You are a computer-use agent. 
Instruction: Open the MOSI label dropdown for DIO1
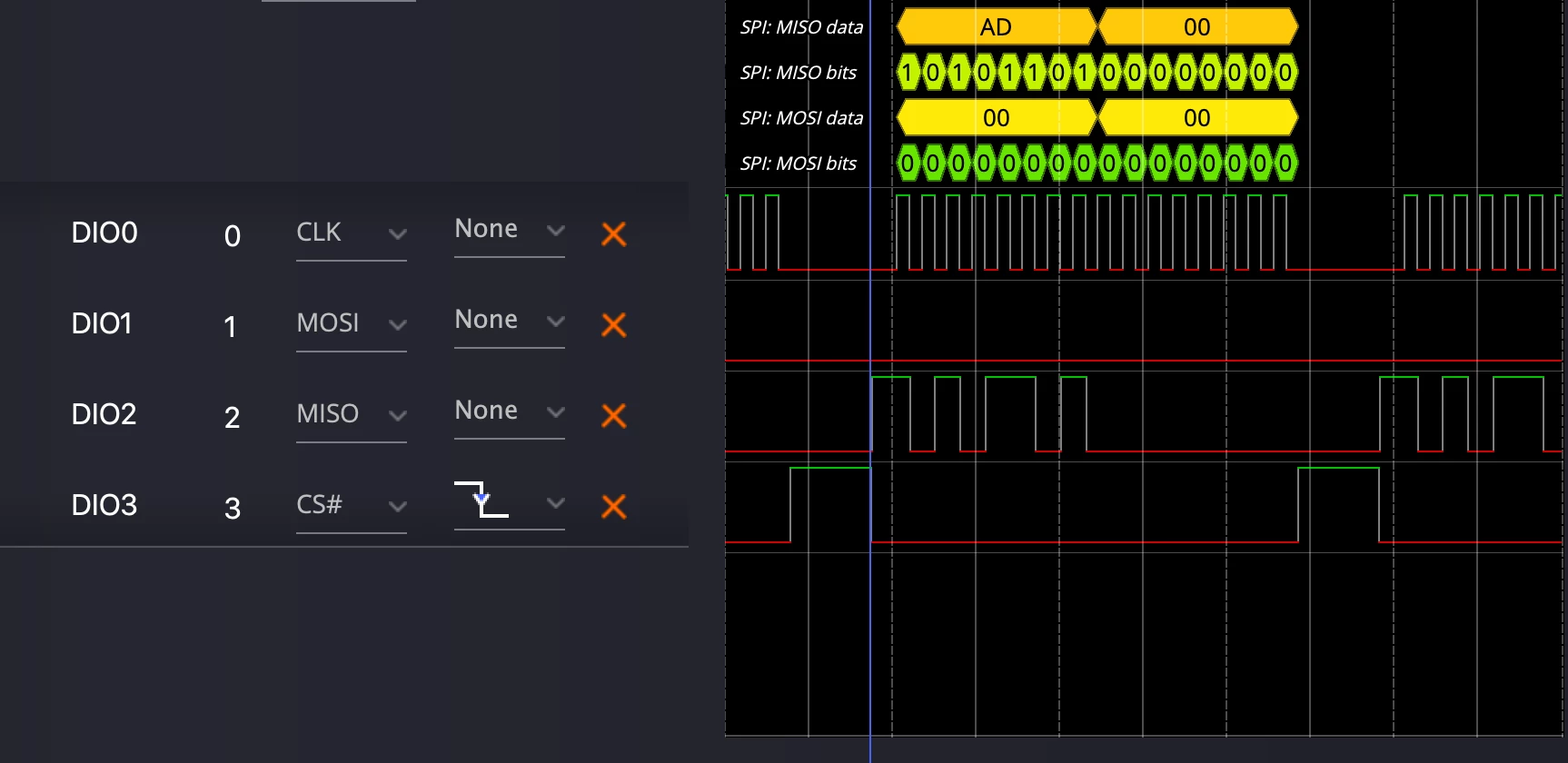pos(397,325)
